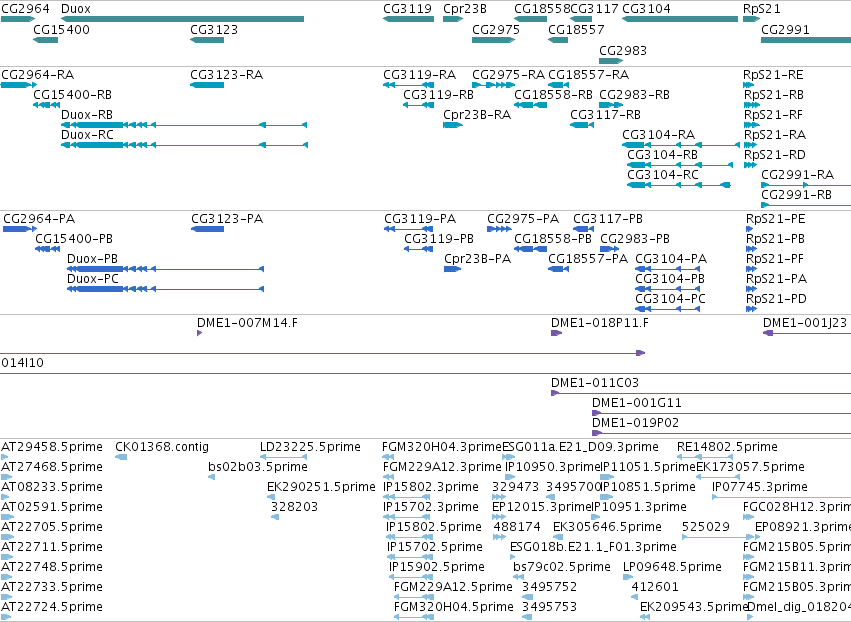Click clone DME1-018P11.F
Image resolution: width=851 pixels, height=622 pixels.
(600, 323)
